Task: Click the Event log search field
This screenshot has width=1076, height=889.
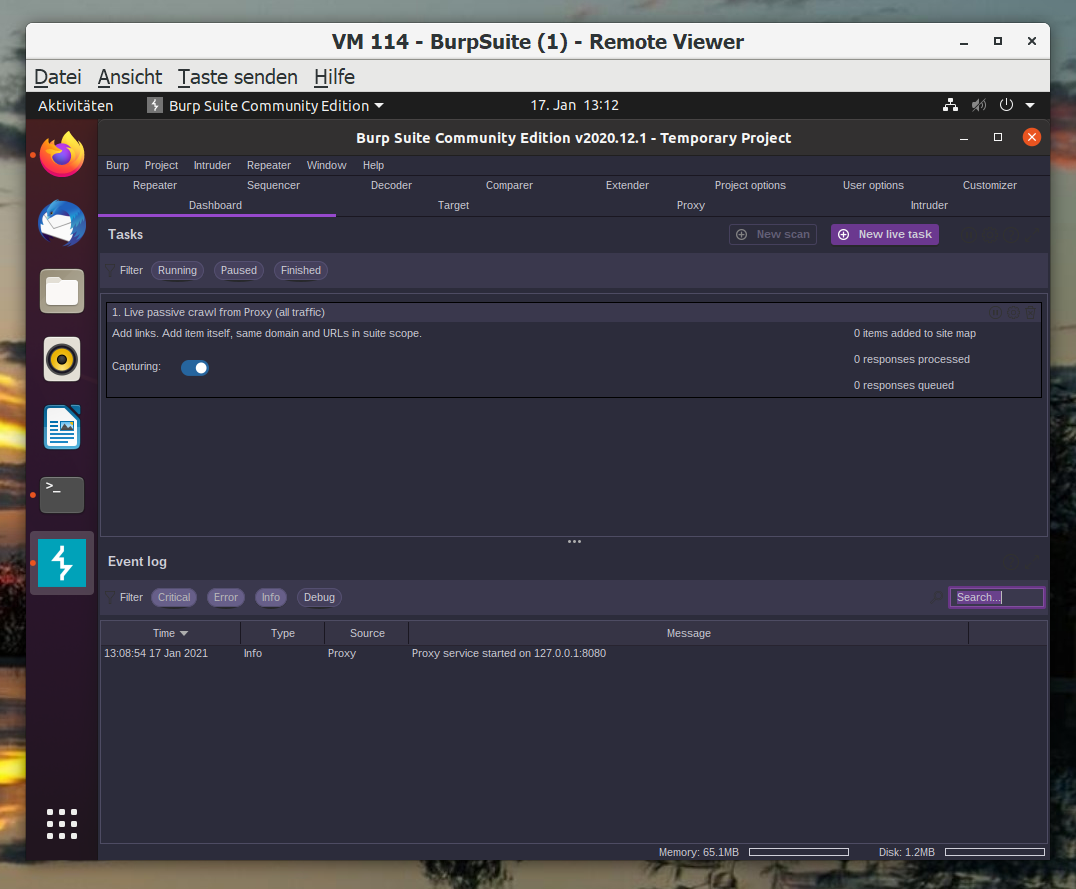Action: pos(996,597)
